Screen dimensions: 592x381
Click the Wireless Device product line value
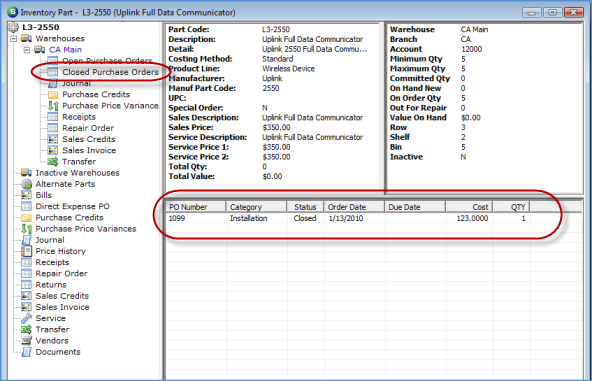coord(288,69)
